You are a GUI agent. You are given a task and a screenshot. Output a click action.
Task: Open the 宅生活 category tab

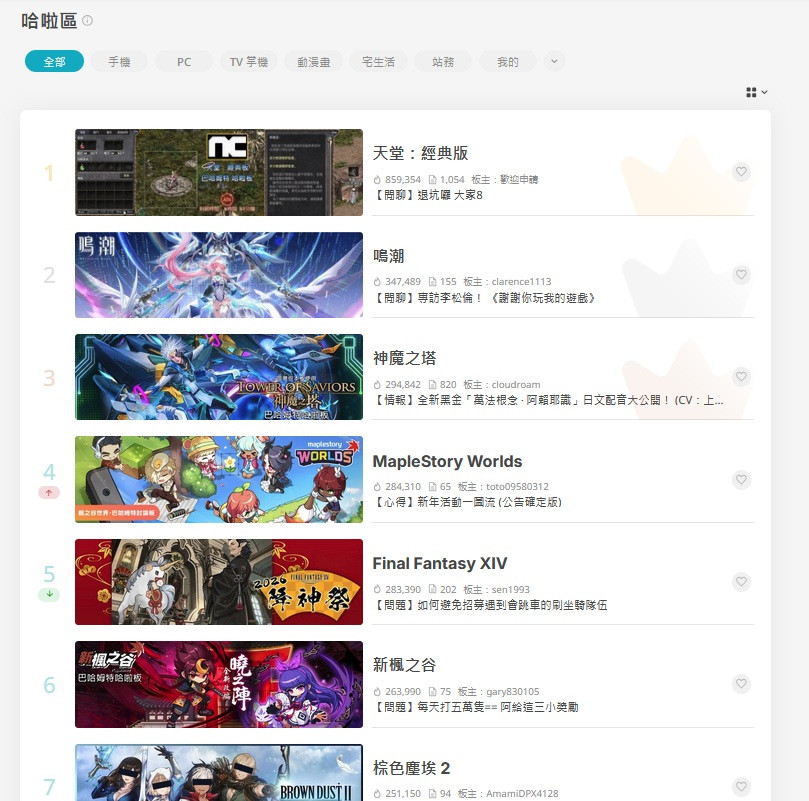tap(378, 61)
